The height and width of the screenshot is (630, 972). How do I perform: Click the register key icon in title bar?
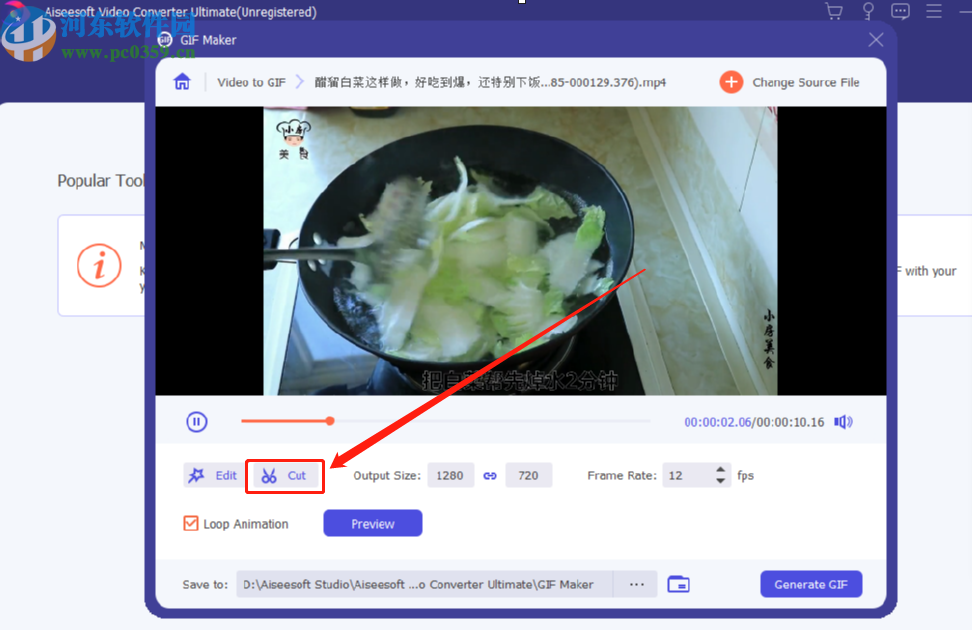coord(868,11)
